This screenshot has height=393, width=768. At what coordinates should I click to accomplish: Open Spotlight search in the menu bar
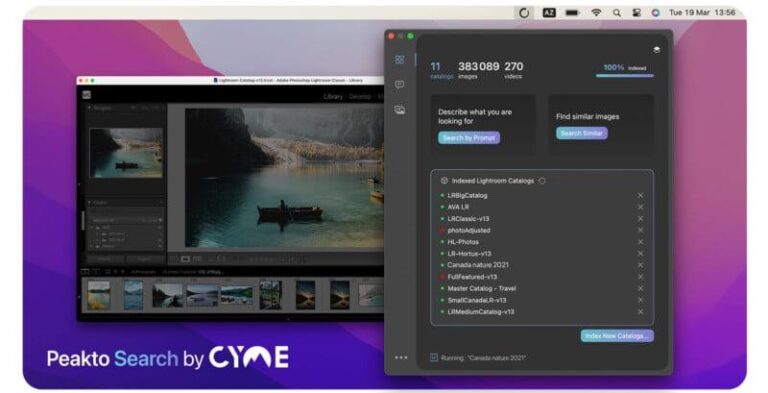click(617, 13)
